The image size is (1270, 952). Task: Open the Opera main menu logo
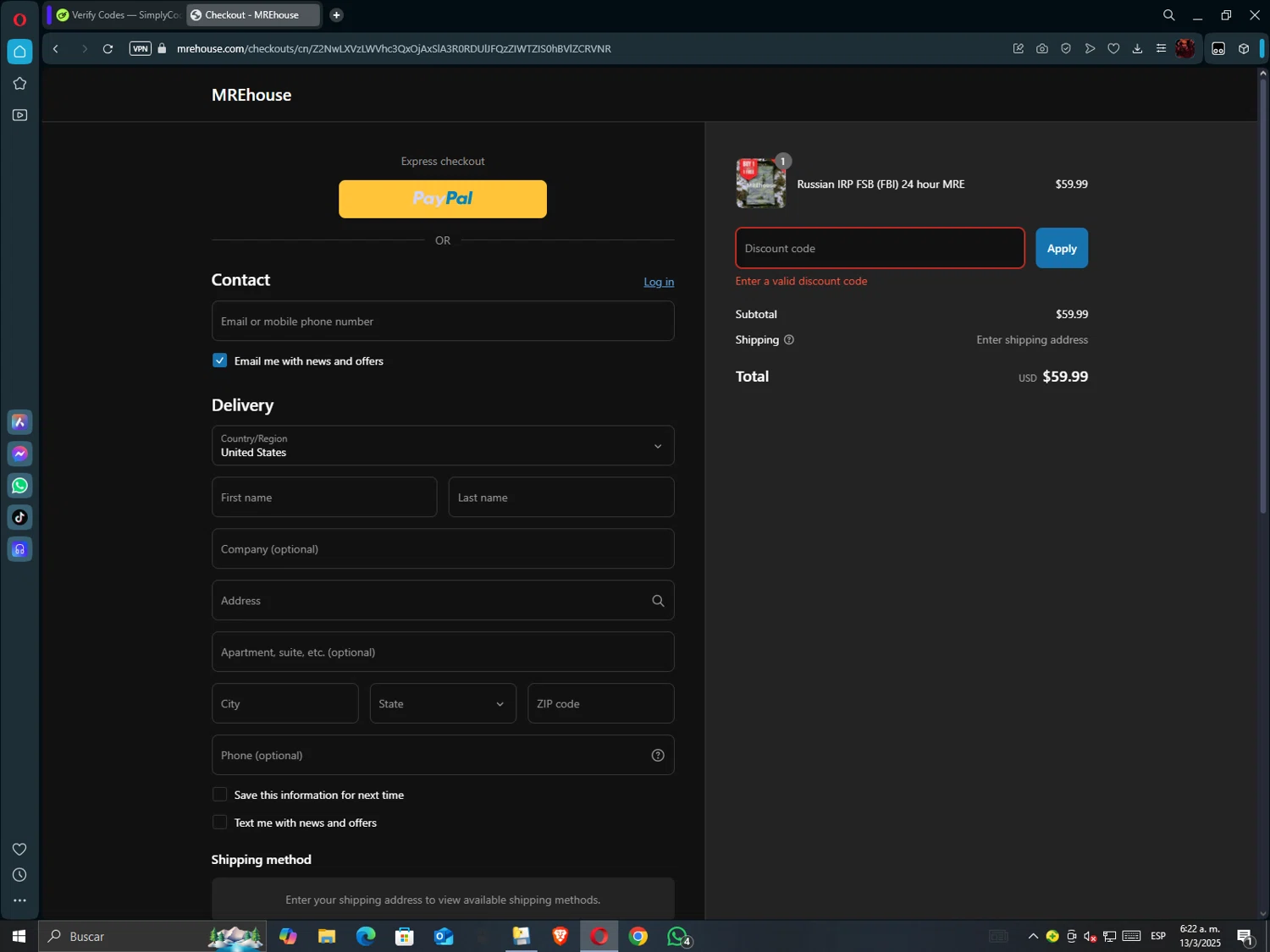[x=19, y=19]
